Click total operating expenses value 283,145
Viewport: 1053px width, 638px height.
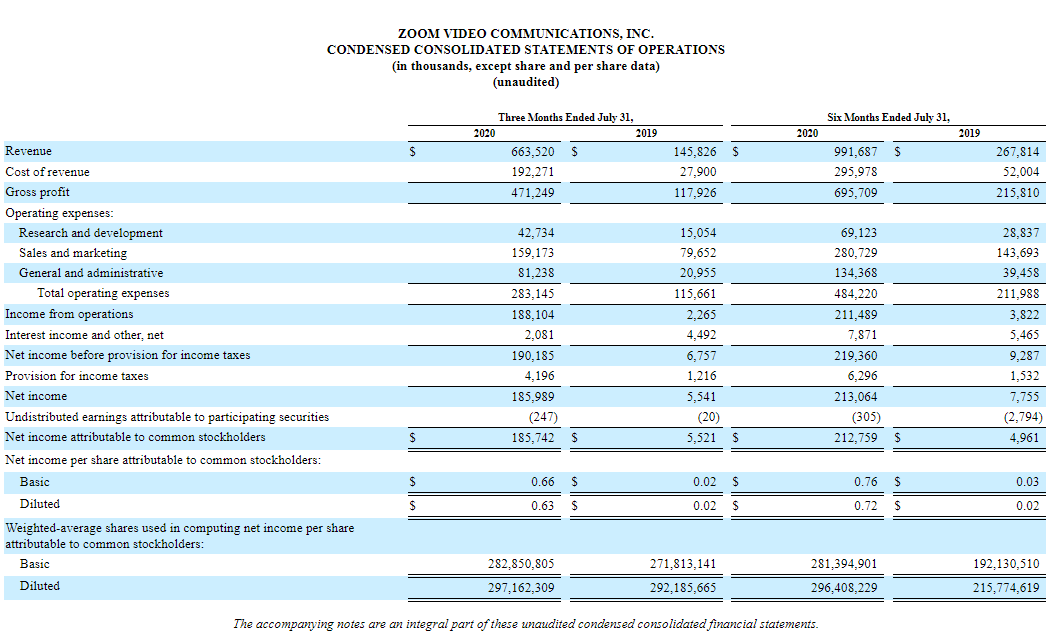click(x=533, y=294)
